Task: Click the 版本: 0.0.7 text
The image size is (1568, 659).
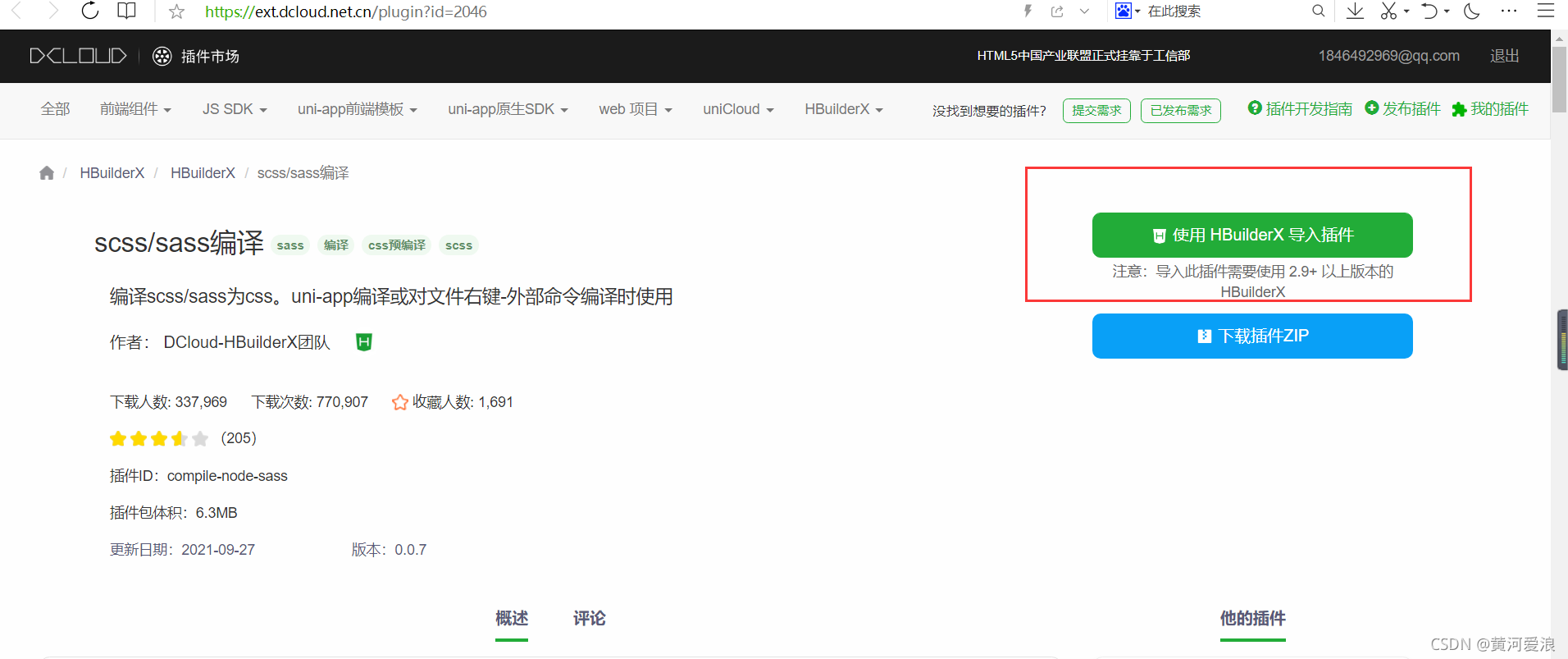Action: pyautogui.click(x=389, y=550)
